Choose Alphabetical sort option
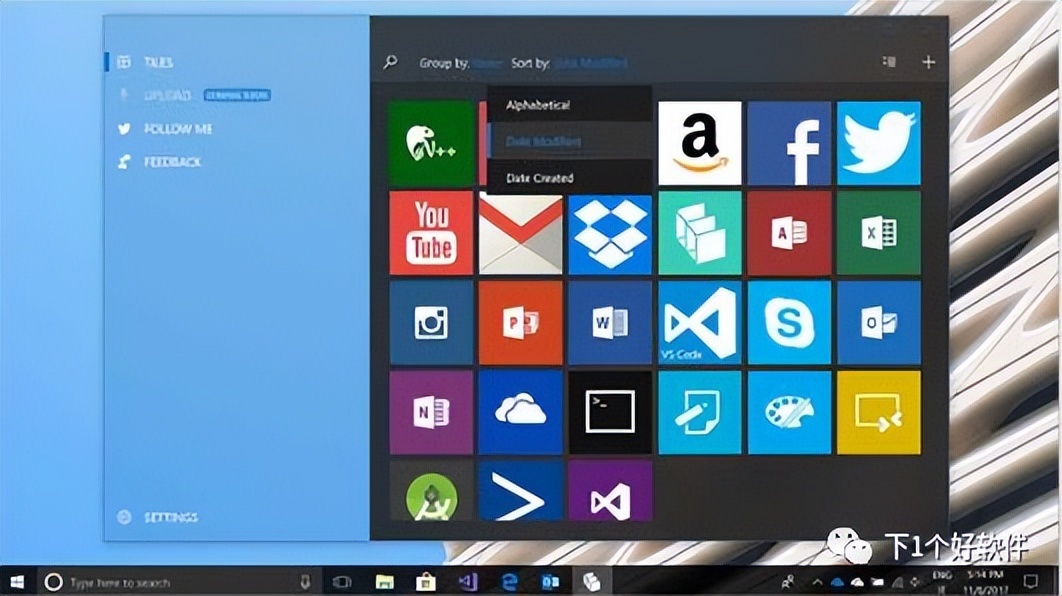Image resolution: width=1062 pixels, height=596 pixels. click(x=570, y=104)
